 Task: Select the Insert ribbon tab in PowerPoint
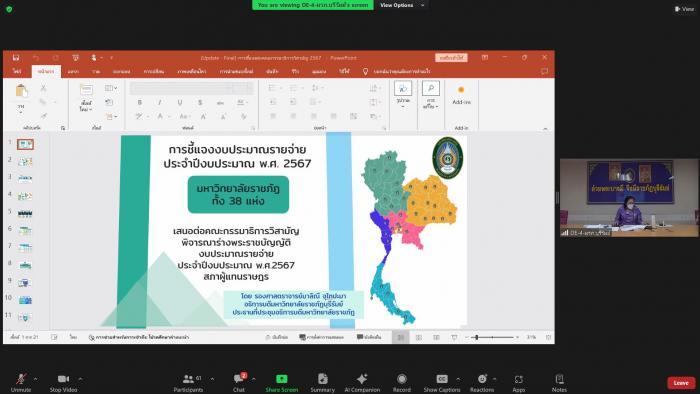click(x=73, y=71)
